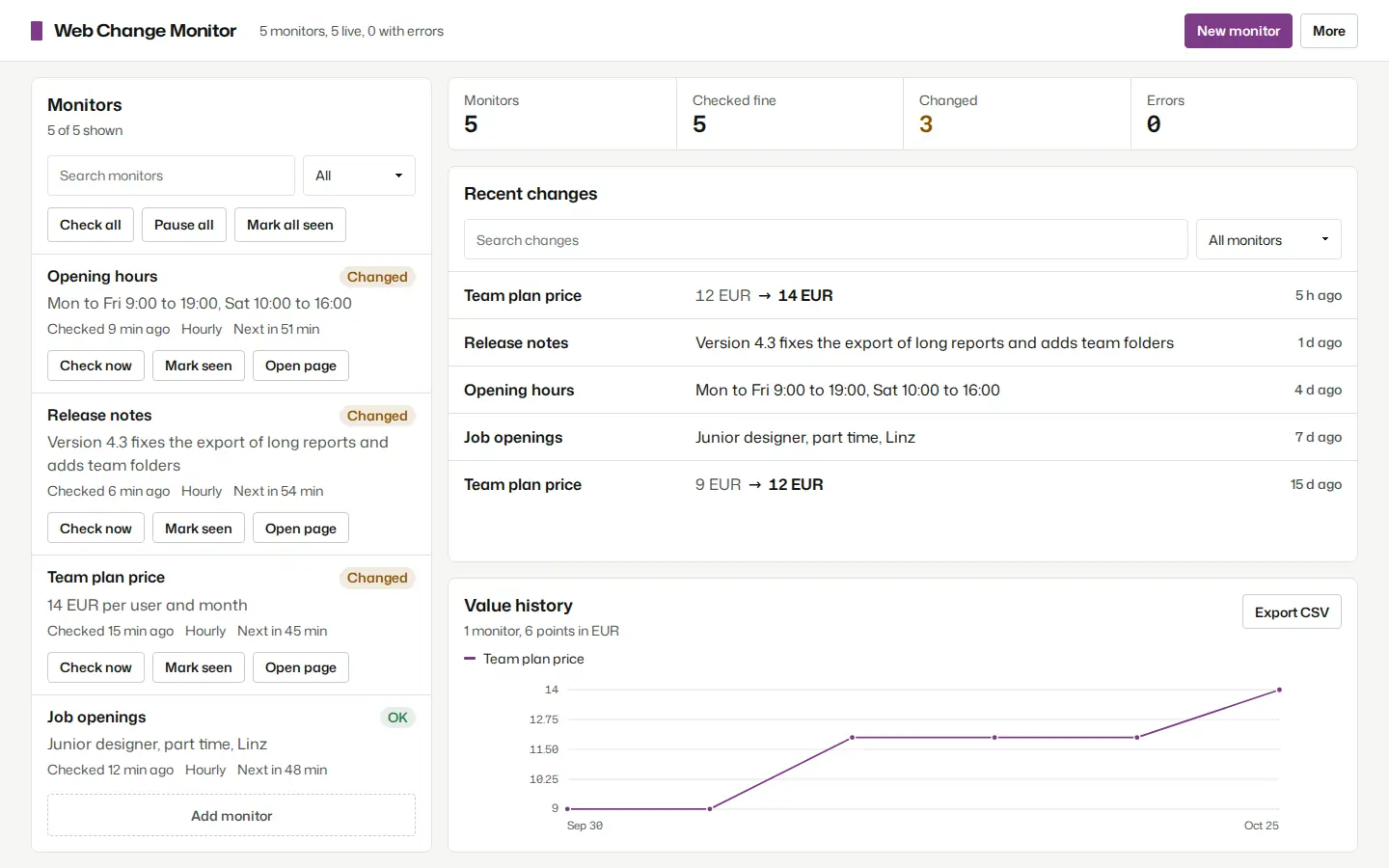Image resolution: width=1389 pixels, height=868 pixels.
Task: Click Changed badge on Opening hours monitor
Action: (377, 277)
